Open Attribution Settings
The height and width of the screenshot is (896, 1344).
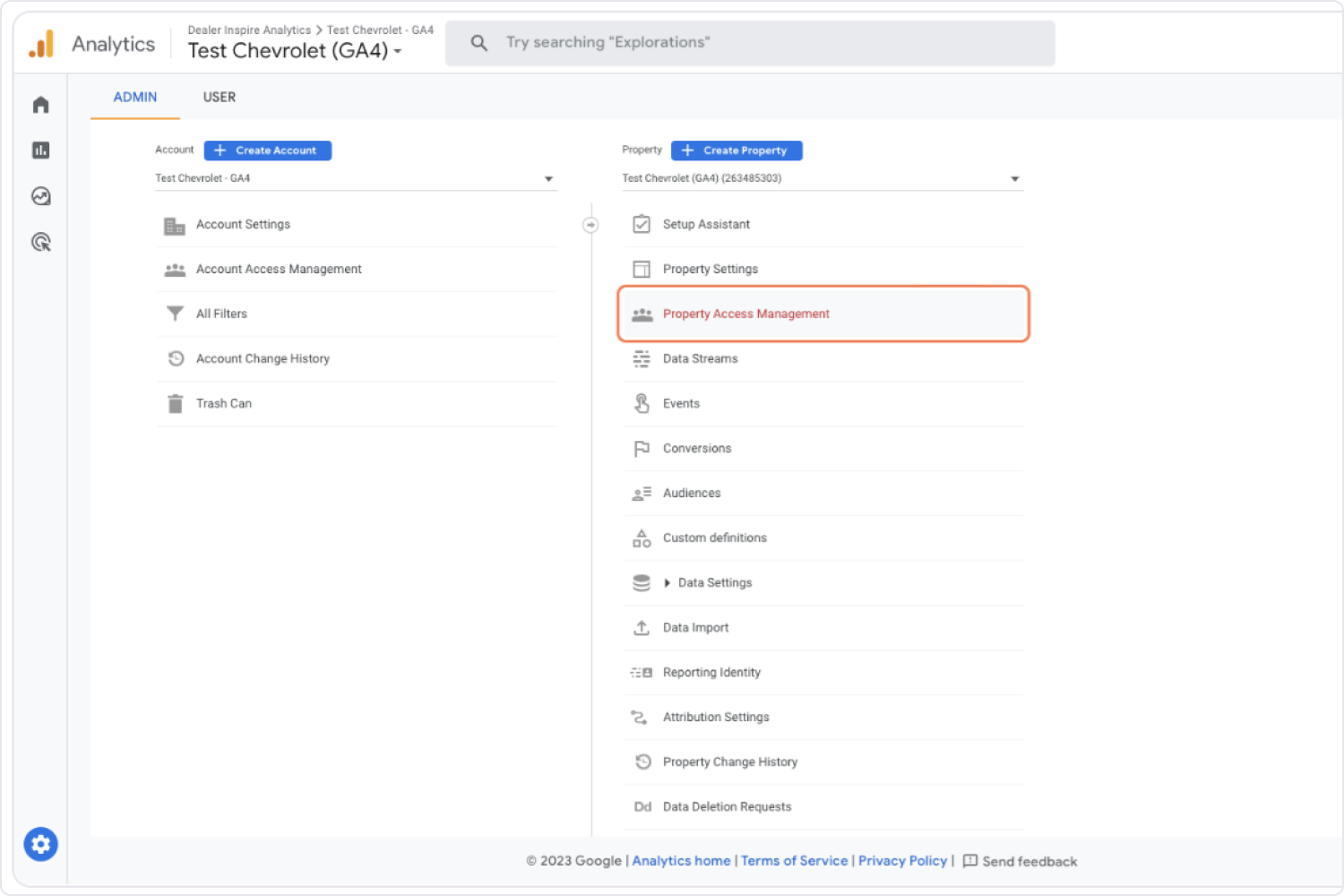(x=824, y=718)
